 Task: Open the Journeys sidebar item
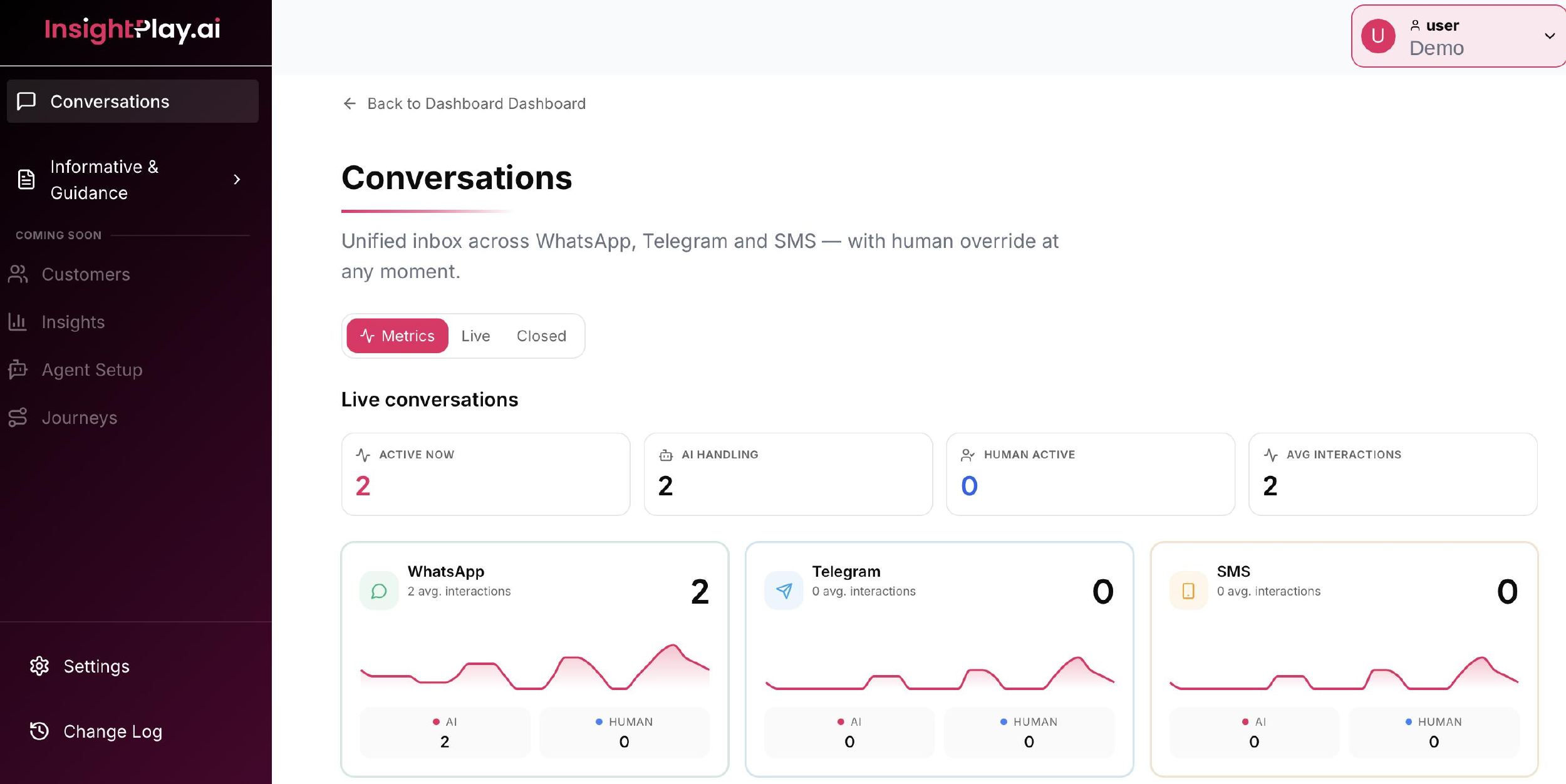tap(80, 418)
